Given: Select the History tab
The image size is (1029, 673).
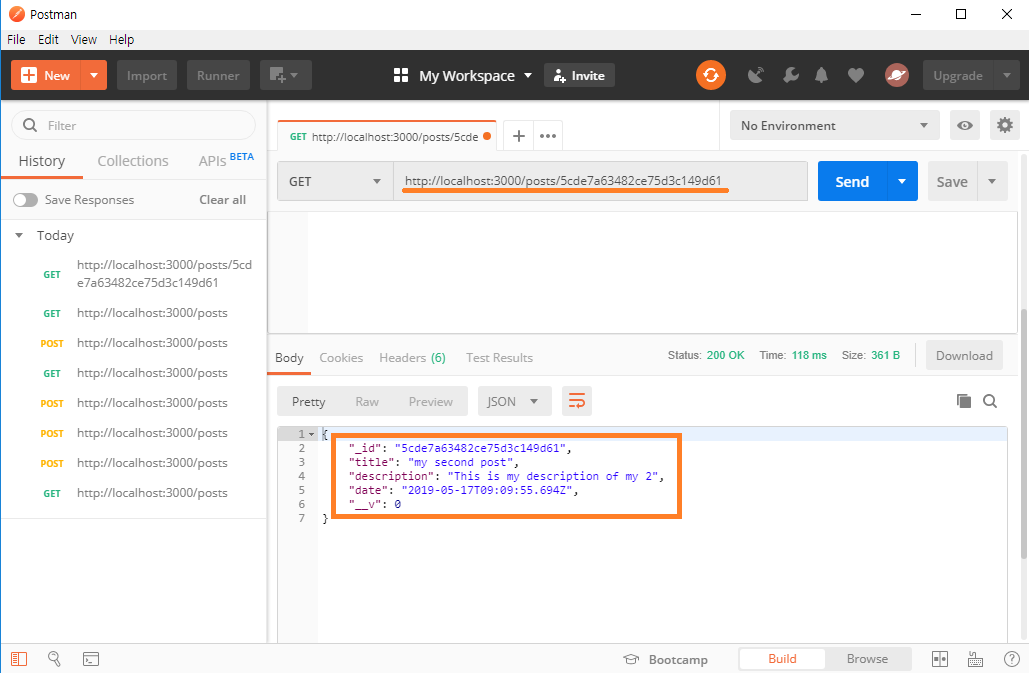Looking at the screenshot, I should pos(42,161).
